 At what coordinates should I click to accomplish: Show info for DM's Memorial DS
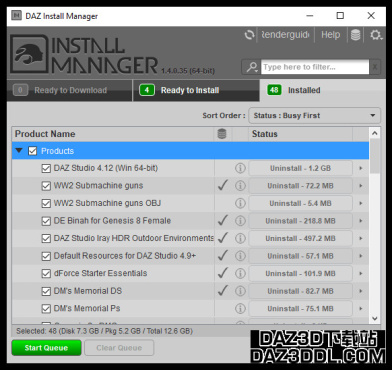coord(240,291)
